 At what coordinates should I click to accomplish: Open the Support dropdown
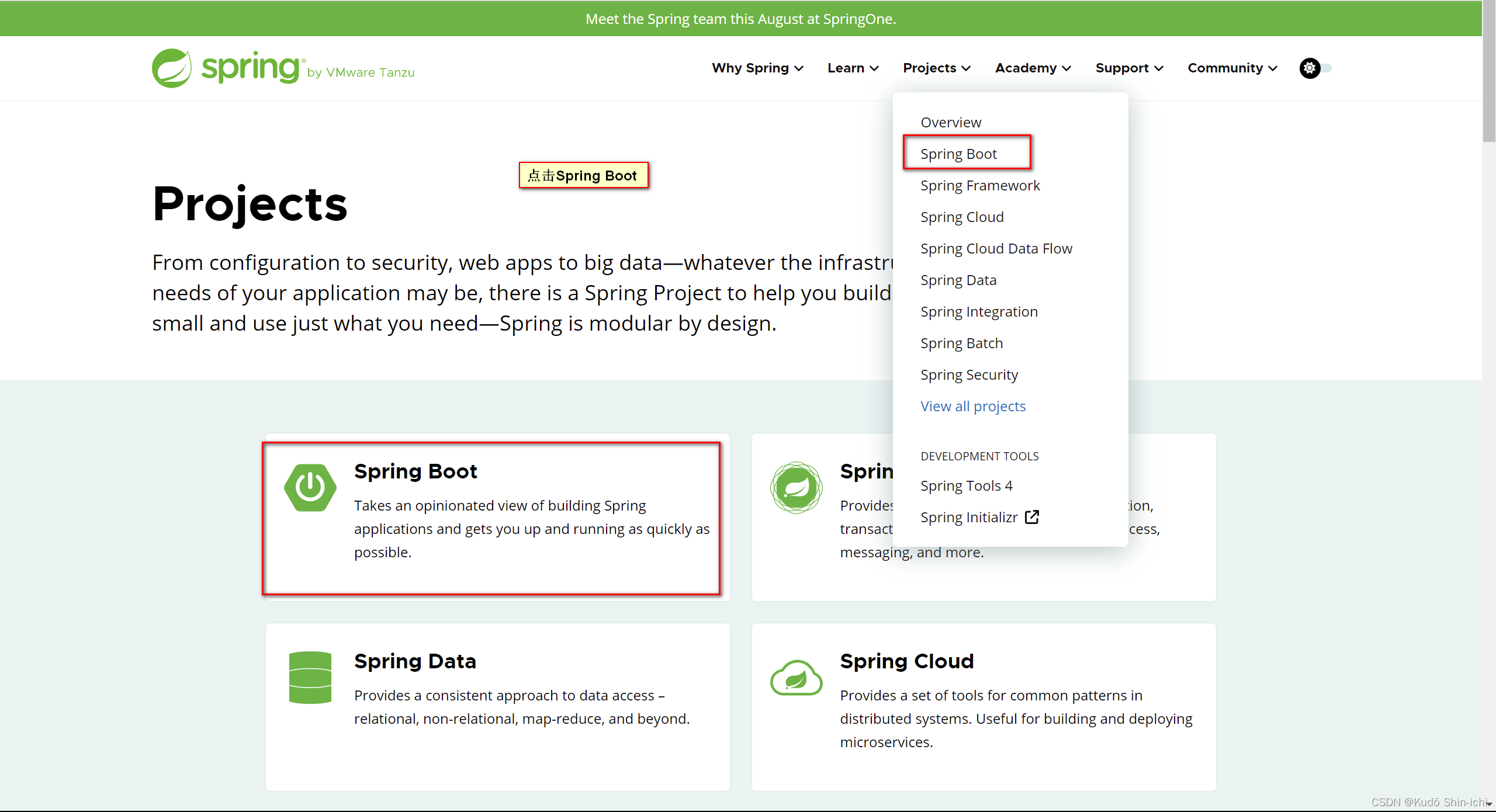(1130, 68)
